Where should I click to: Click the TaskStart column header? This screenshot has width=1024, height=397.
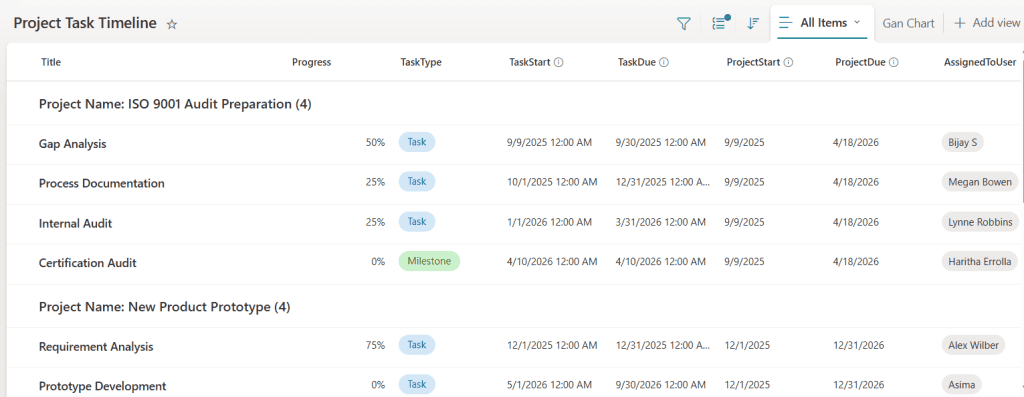(x=530, y=63)
